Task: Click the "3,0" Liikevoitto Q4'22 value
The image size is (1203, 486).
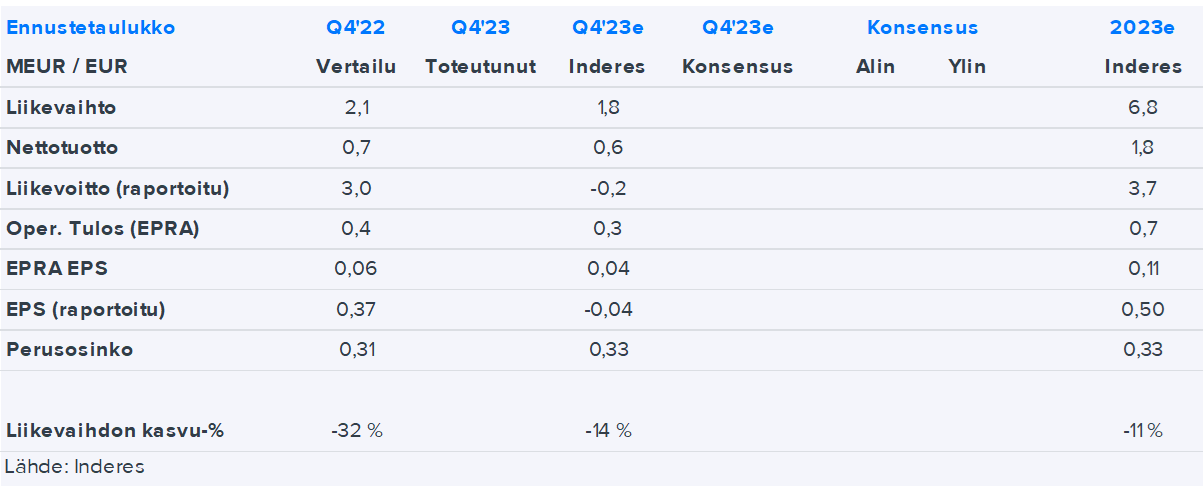Action: [x=357, y=188]
